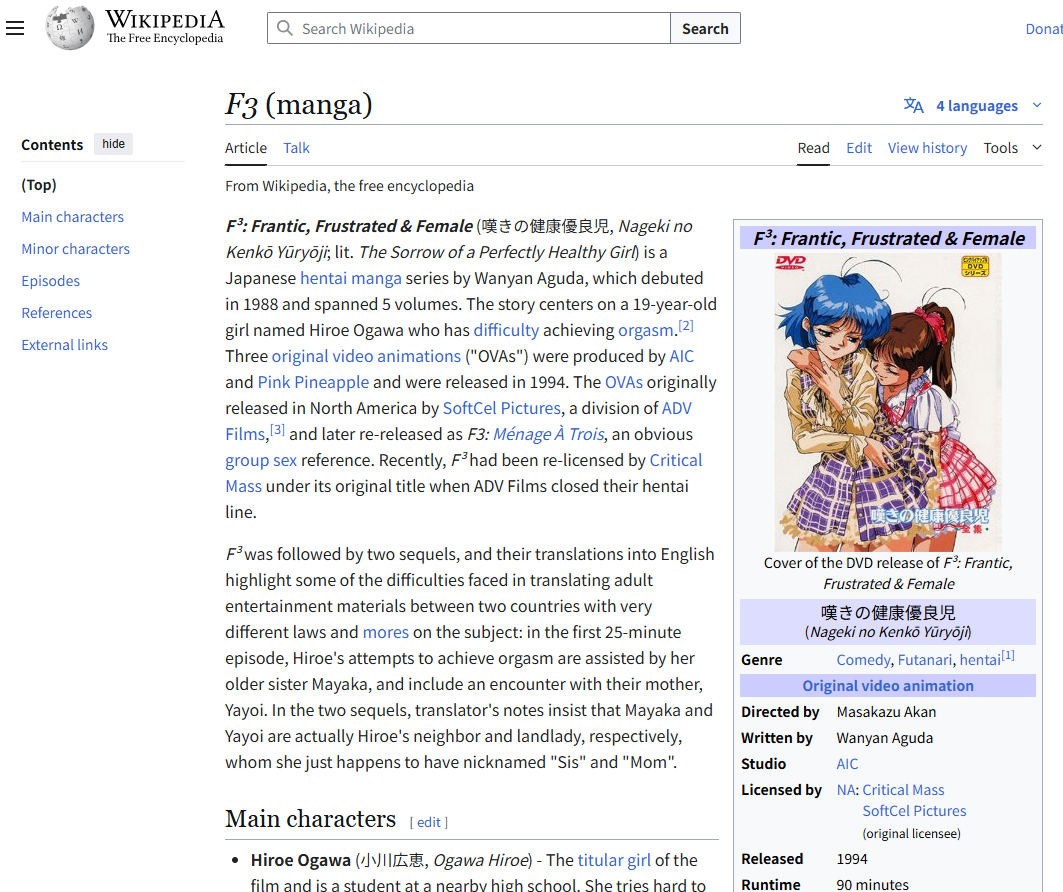
Task: Select the Edit tab
Action: 859,148
